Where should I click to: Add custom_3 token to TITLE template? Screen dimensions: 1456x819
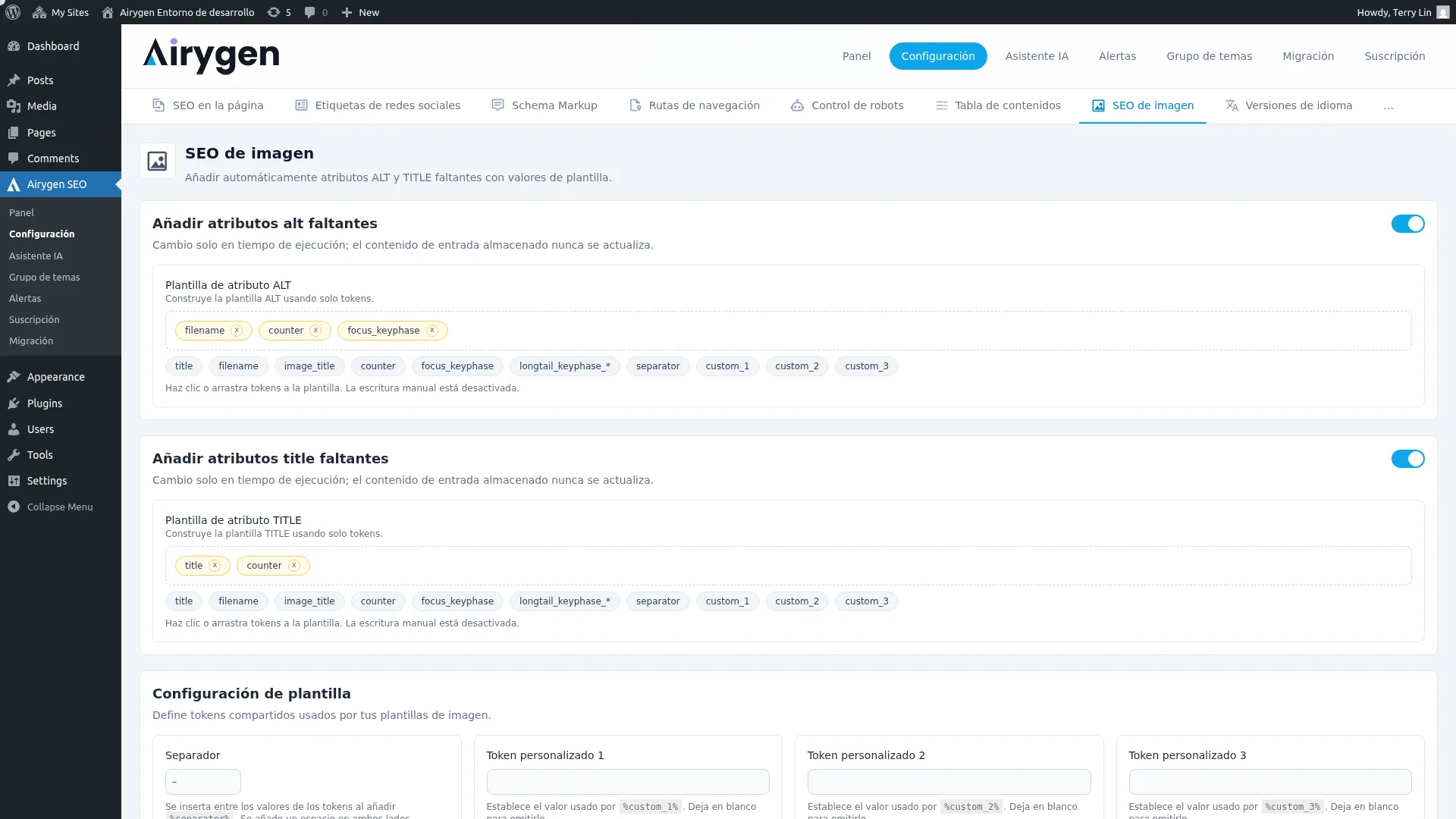pos(867,601)
